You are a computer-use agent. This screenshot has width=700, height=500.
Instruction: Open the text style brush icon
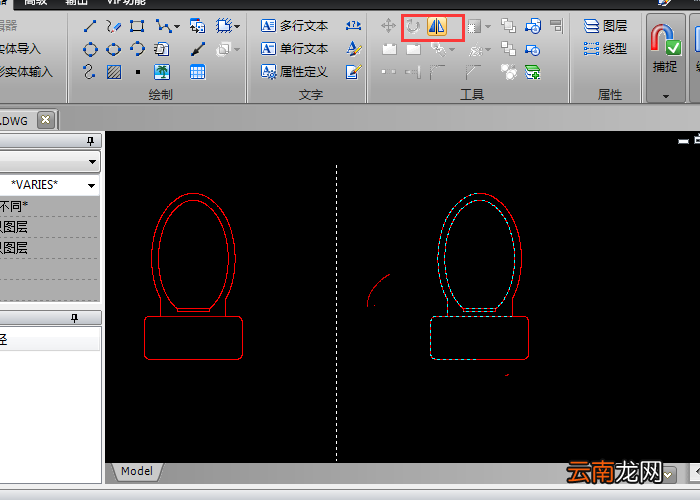point(354,49)
